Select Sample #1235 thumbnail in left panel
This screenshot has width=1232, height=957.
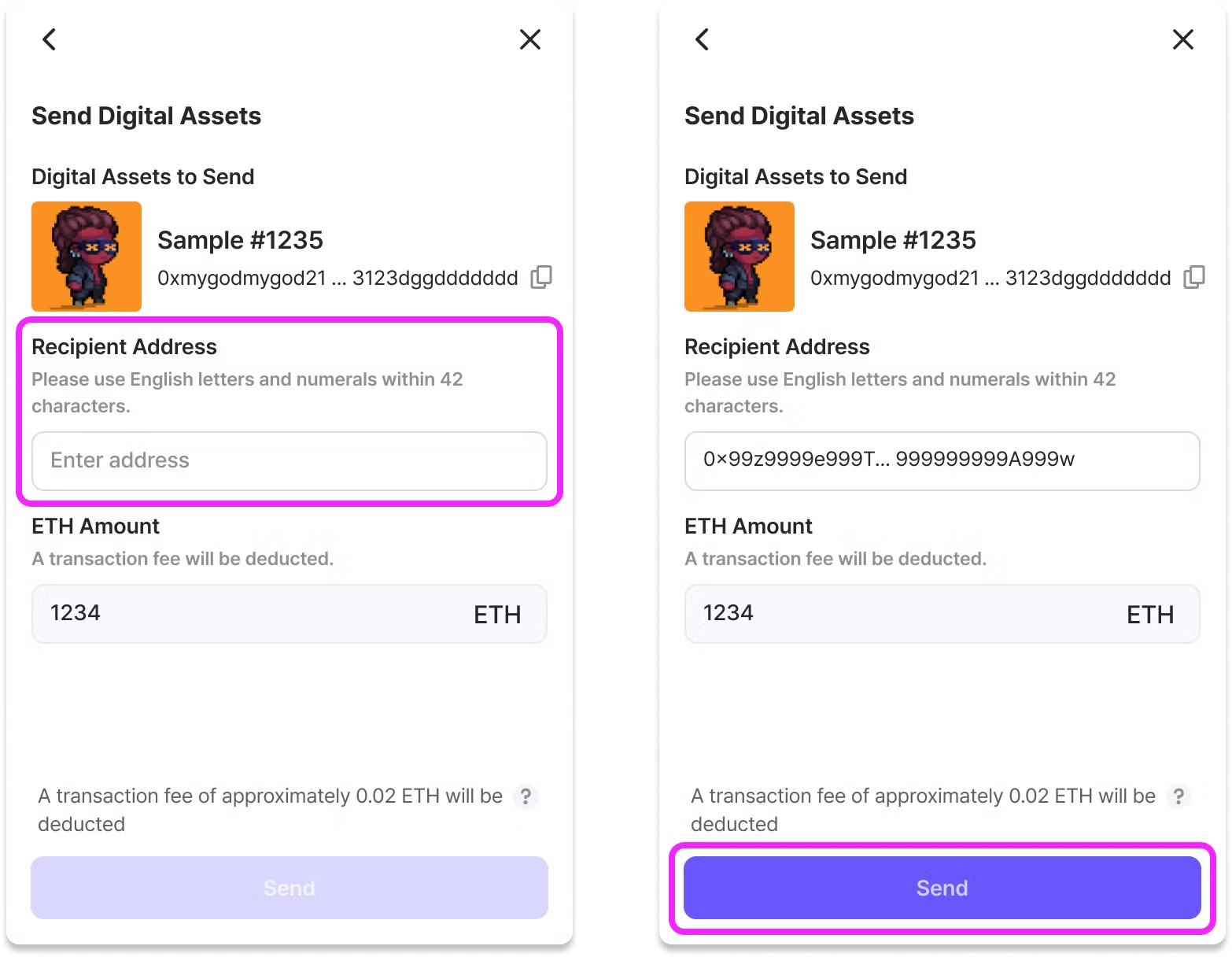tap(87, 257)
